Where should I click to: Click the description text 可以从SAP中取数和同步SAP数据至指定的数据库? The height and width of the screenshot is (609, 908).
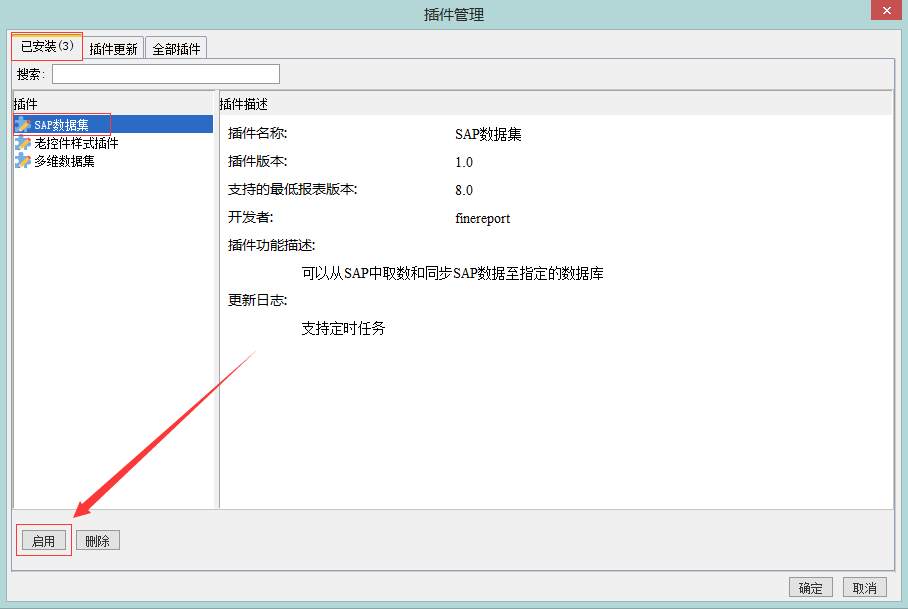[452, 273]
